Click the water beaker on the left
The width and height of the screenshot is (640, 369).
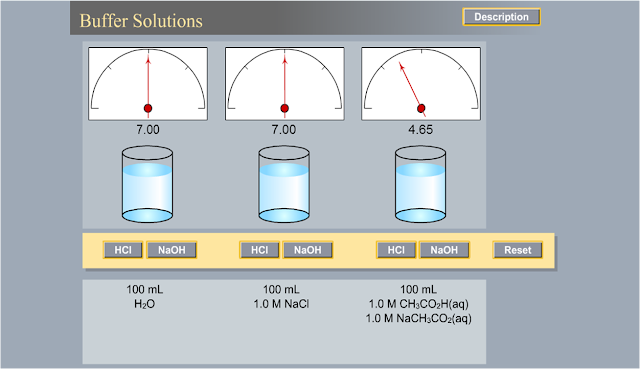tap(147, 184)
